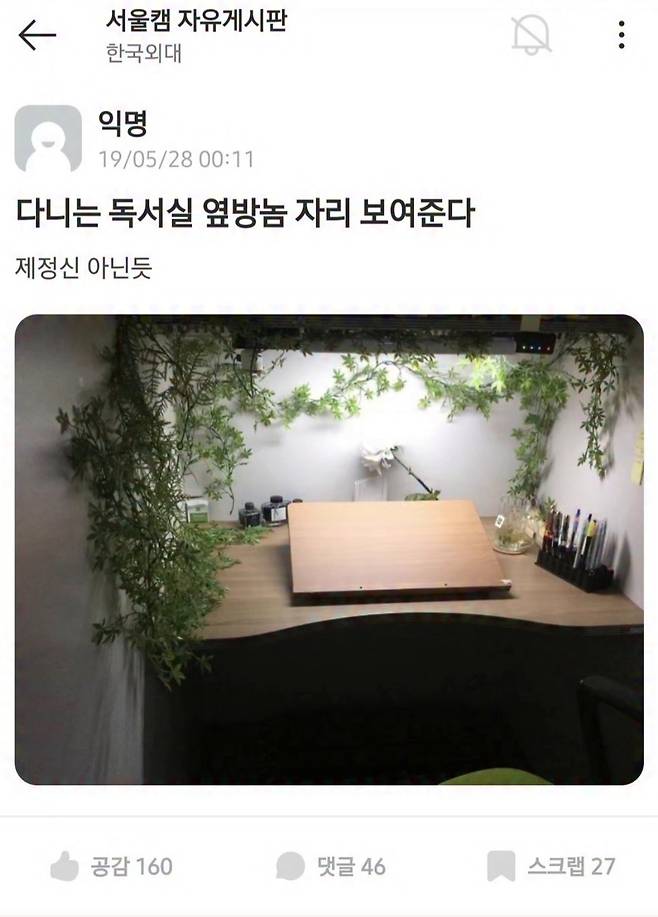658x917 pixels.
Task: Tap the scrap bookmark icon
Action: tap(501, 866)
